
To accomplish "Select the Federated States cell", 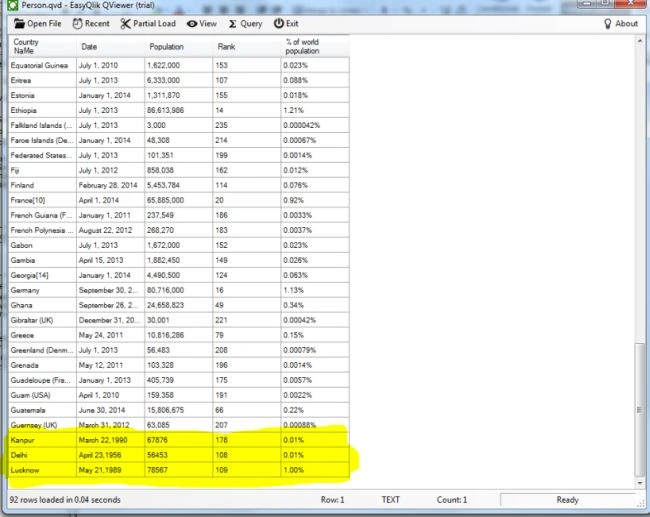I will click(42, 155).
